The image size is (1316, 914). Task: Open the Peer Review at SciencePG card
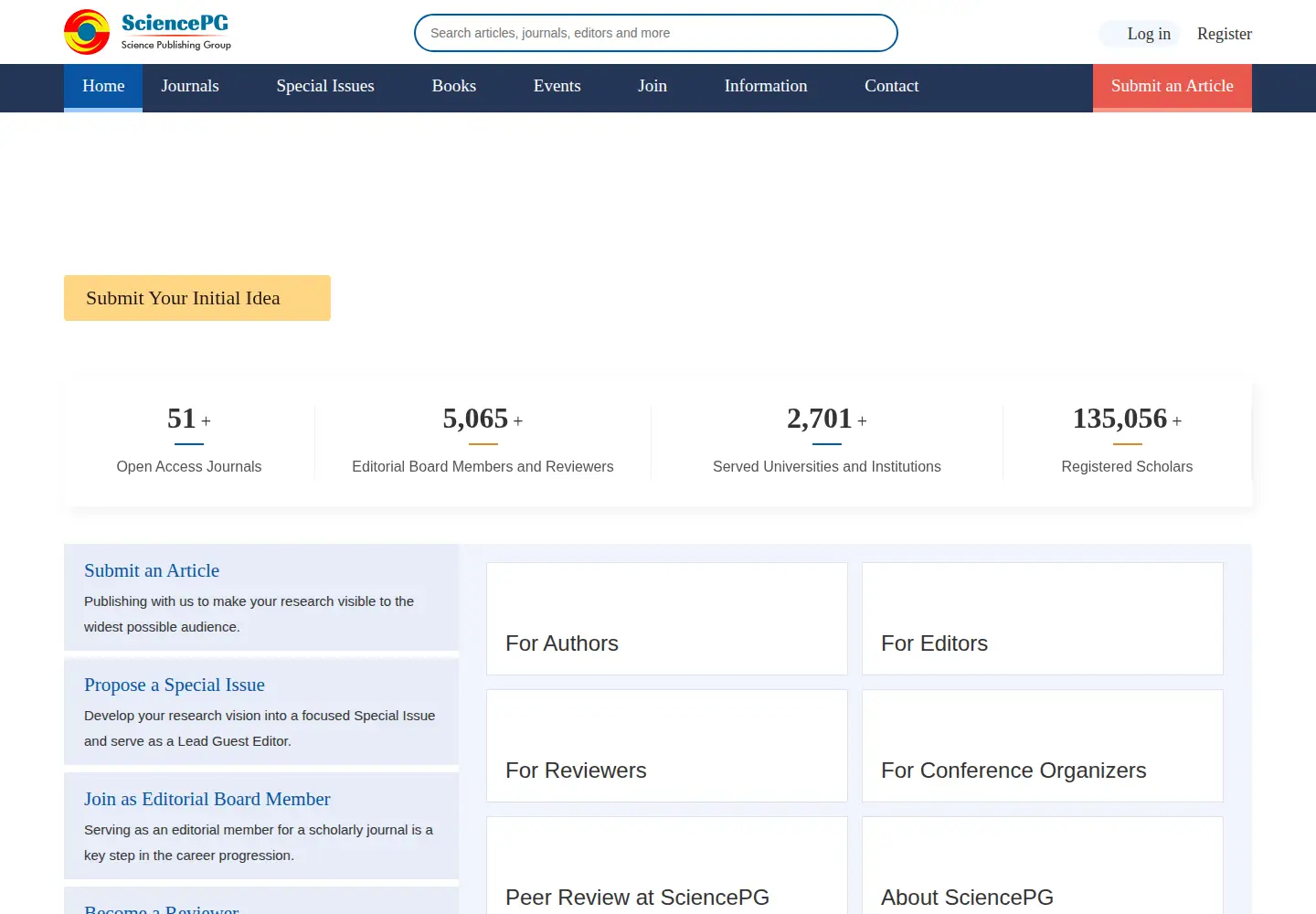pos(667,866)
